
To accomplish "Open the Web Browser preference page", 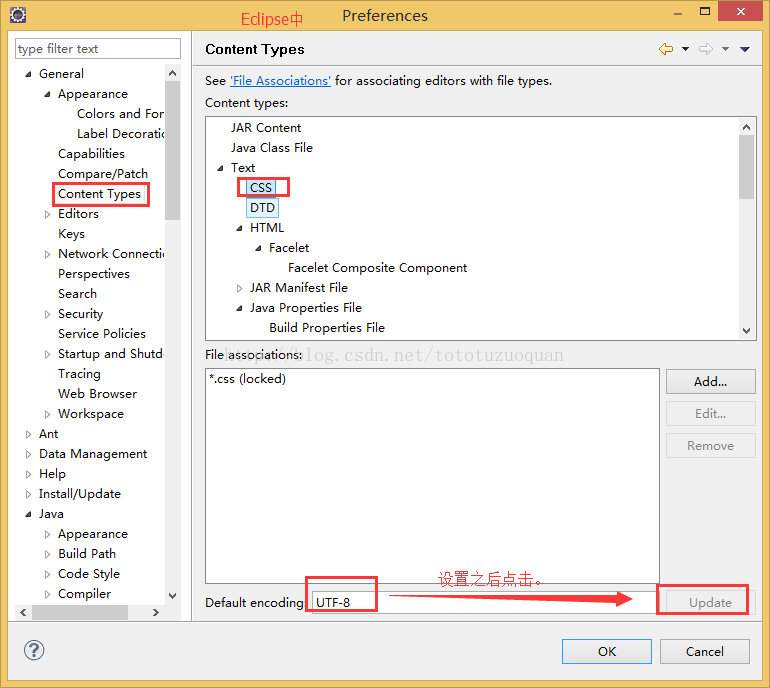I will (x=97, y=394).
